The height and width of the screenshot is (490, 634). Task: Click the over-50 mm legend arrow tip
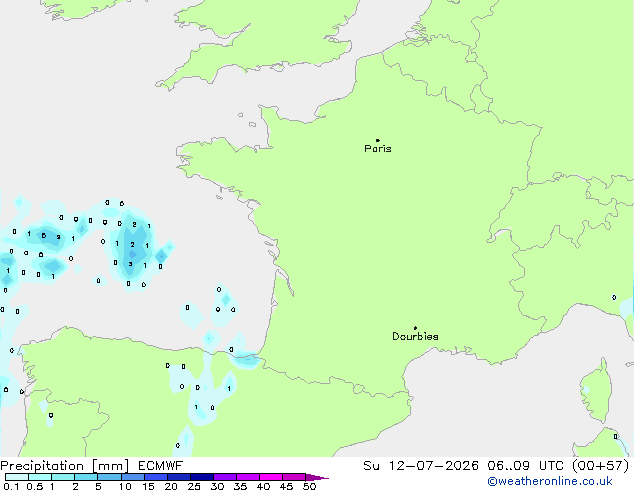tap(317, 477)
